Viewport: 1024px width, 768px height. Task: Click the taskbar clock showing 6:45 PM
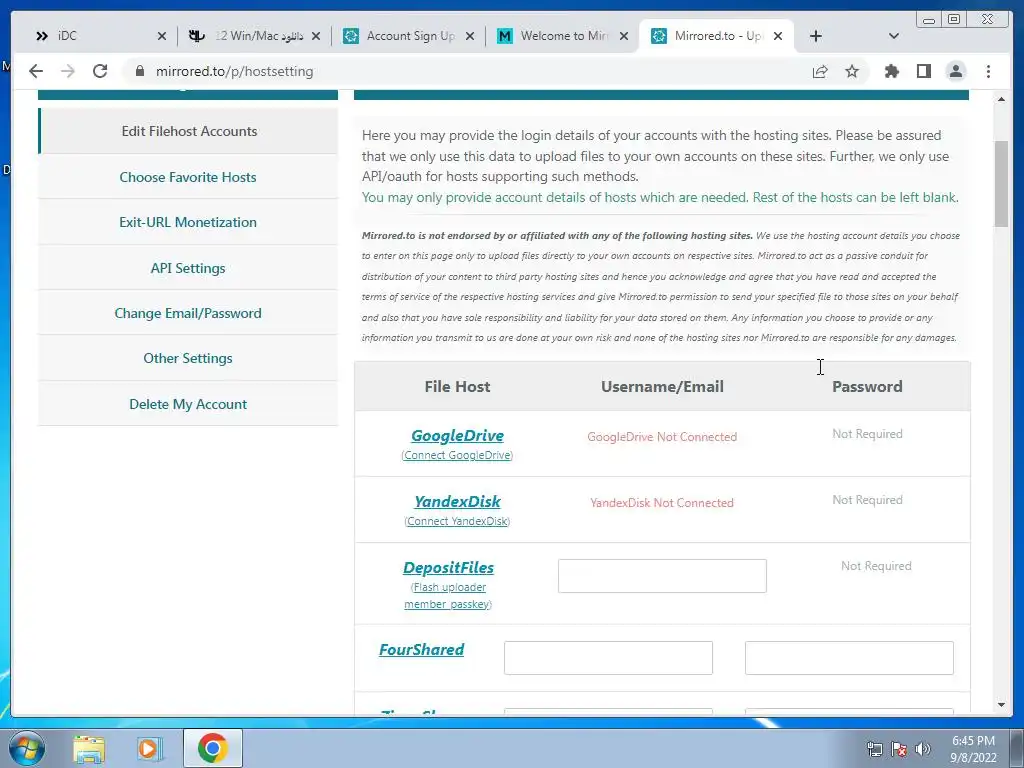click(973, 749)
